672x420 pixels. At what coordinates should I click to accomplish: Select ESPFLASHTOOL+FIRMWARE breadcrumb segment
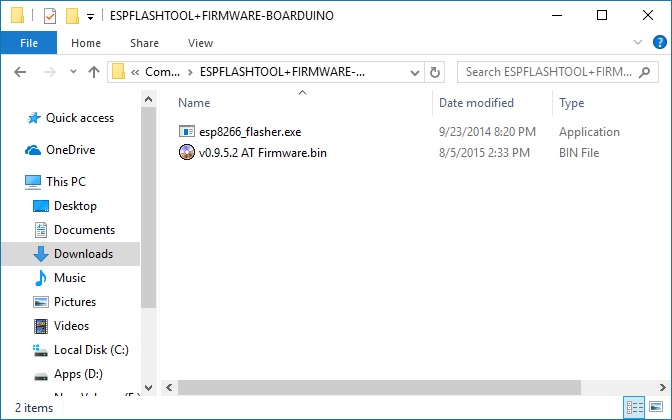coord(282,72)
